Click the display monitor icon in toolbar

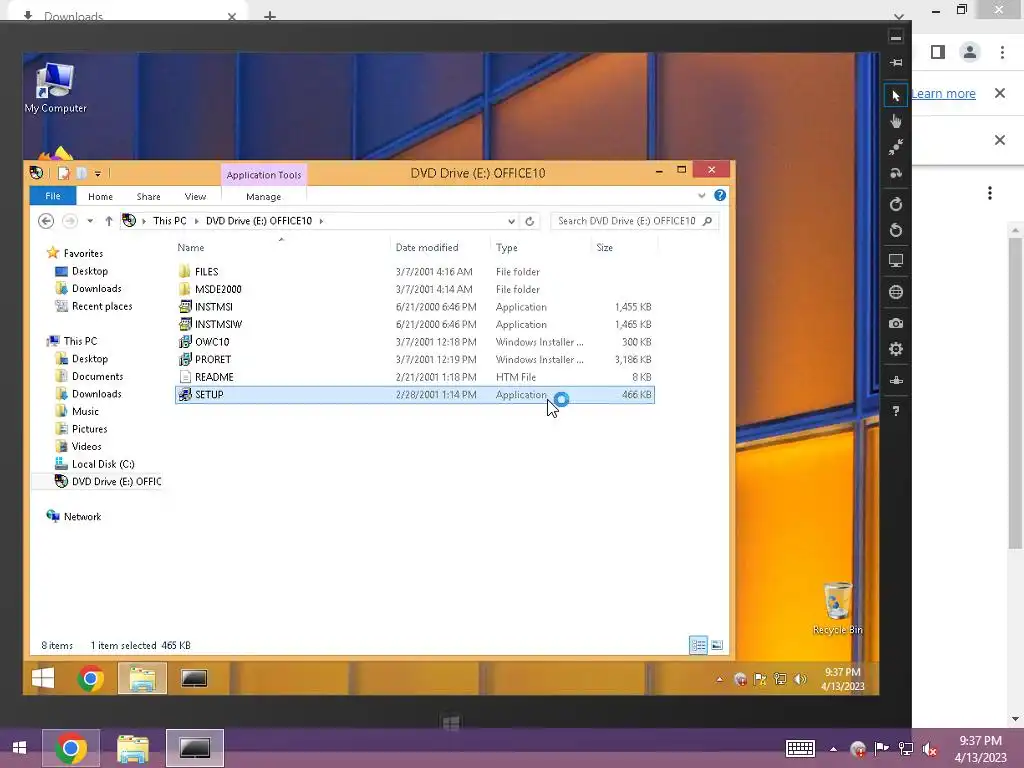pyautogui.click(x=895, y=261)
